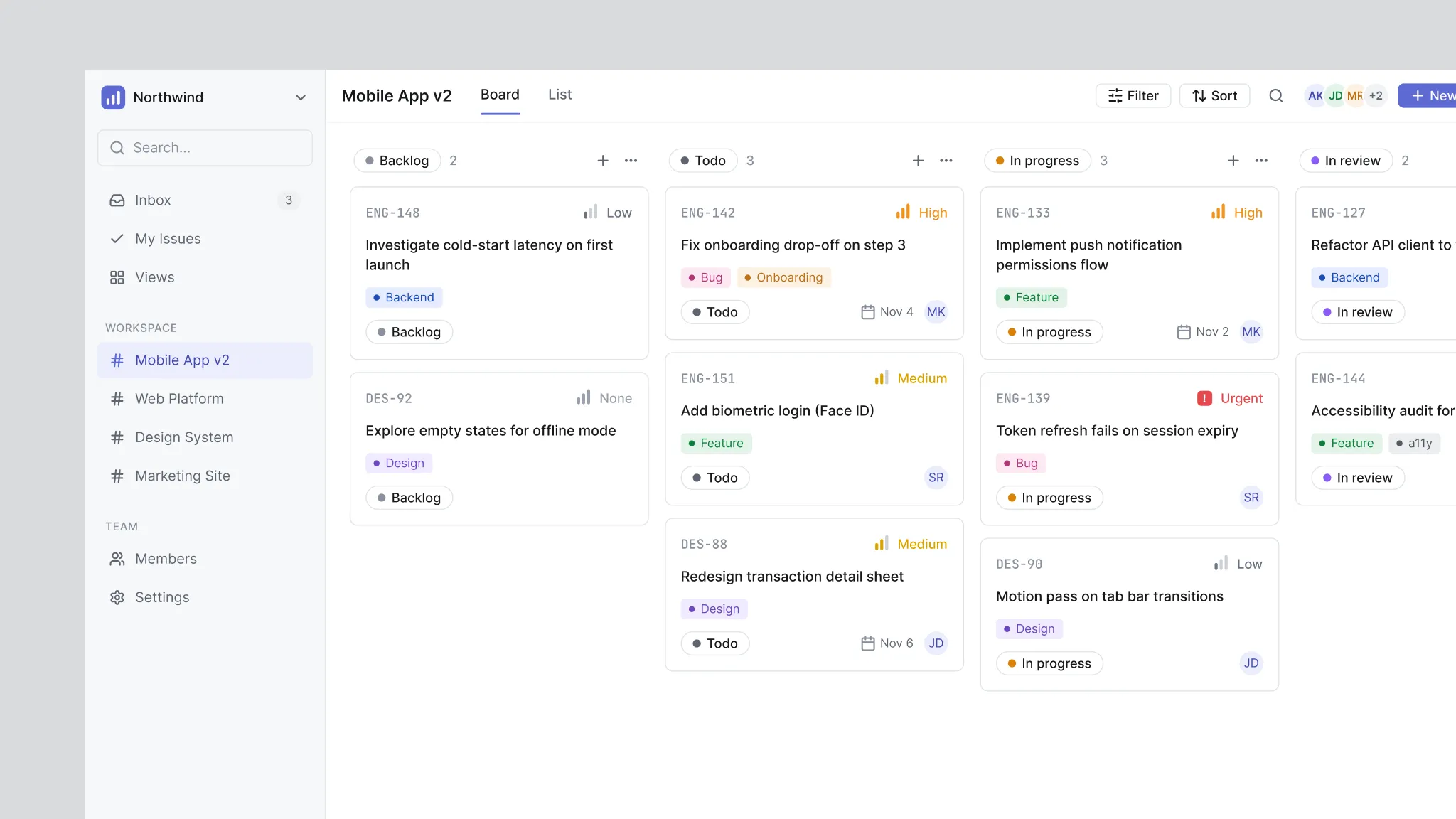Select the Marketing Site project

[205, 476]
